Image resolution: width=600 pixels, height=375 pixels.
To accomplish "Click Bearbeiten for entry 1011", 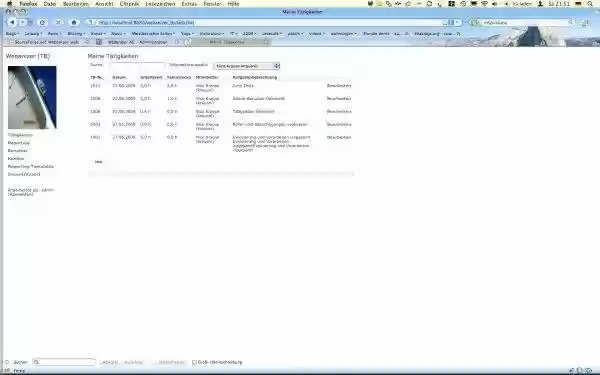I will (x=339, y=86).
